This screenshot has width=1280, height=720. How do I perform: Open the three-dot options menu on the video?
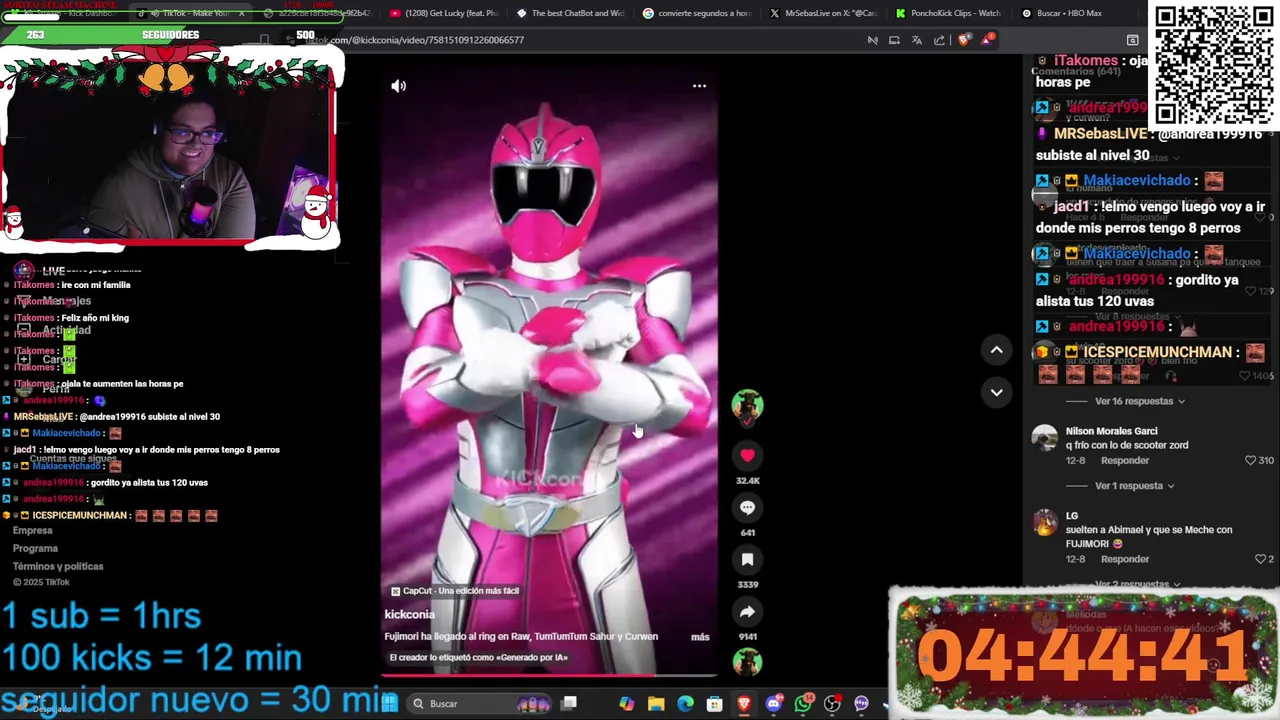click(x=699, y=86)
